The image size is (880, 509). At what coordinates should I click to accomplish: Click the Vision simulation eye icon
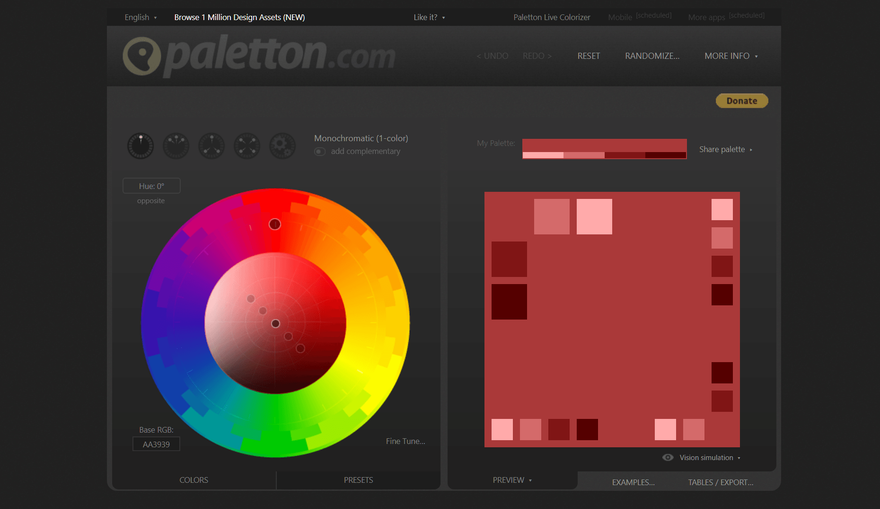(x=667, y=457)
